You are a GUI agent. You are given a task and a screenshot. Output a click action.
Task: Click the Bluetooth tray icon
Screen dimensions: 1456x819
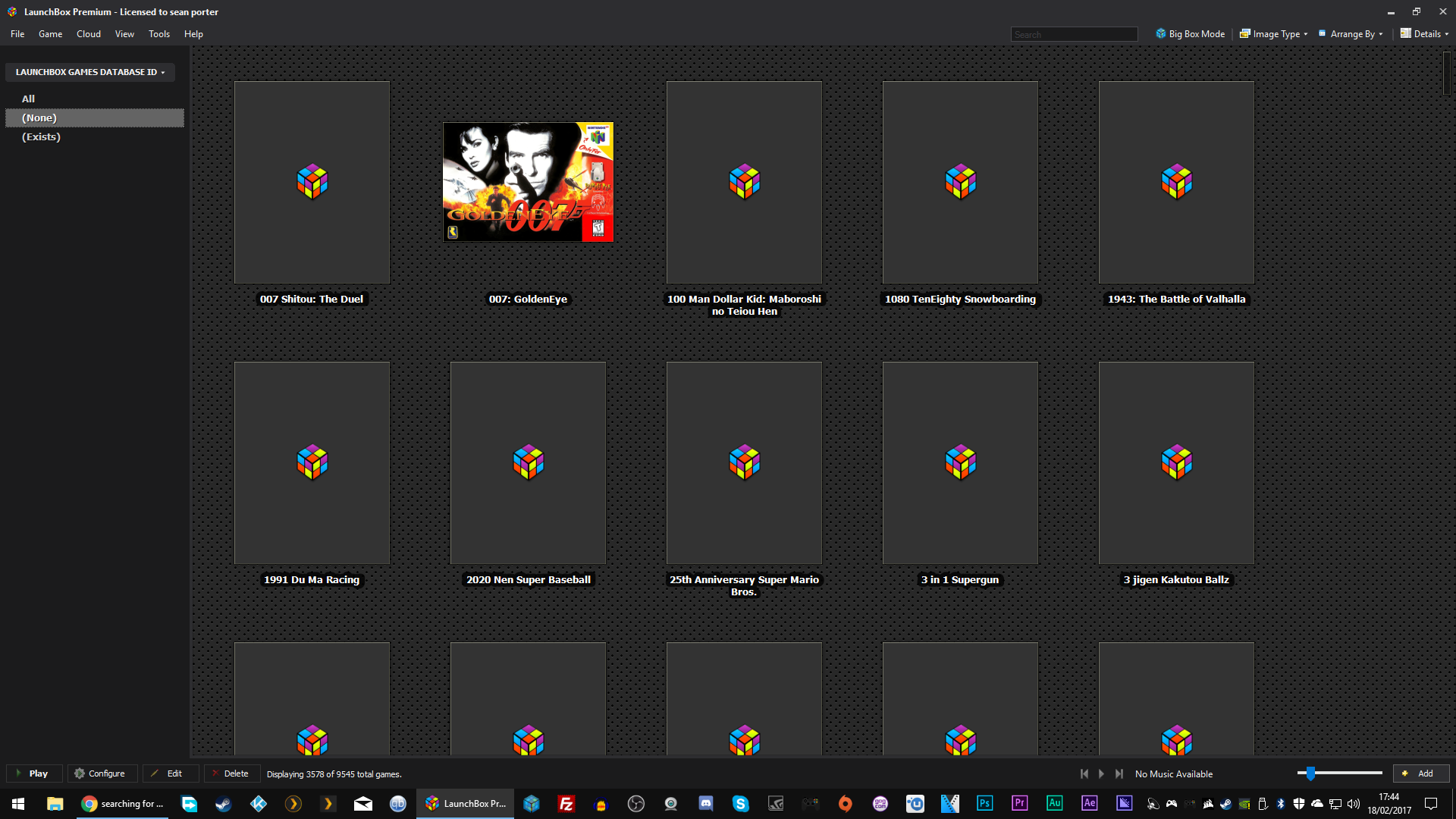(1281, 804)
